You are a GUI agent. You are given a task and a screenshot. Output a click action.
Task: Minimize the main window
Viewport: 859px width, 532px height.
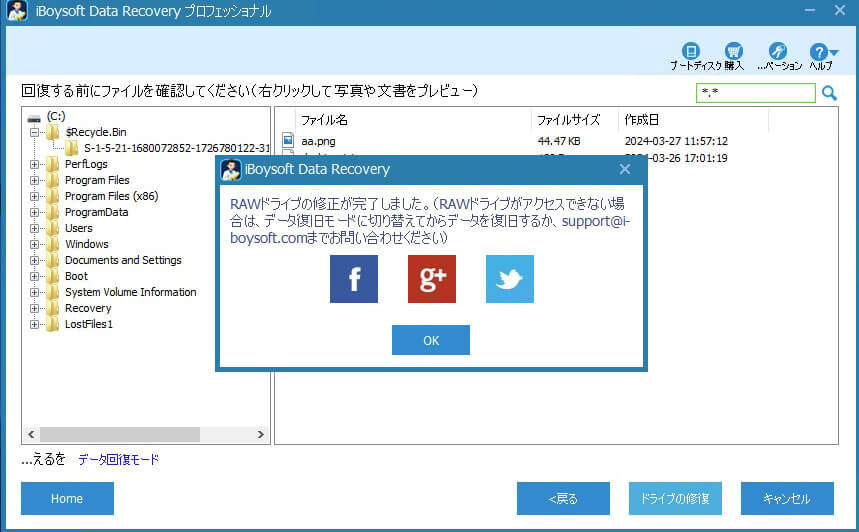click(x=810, y=10)
